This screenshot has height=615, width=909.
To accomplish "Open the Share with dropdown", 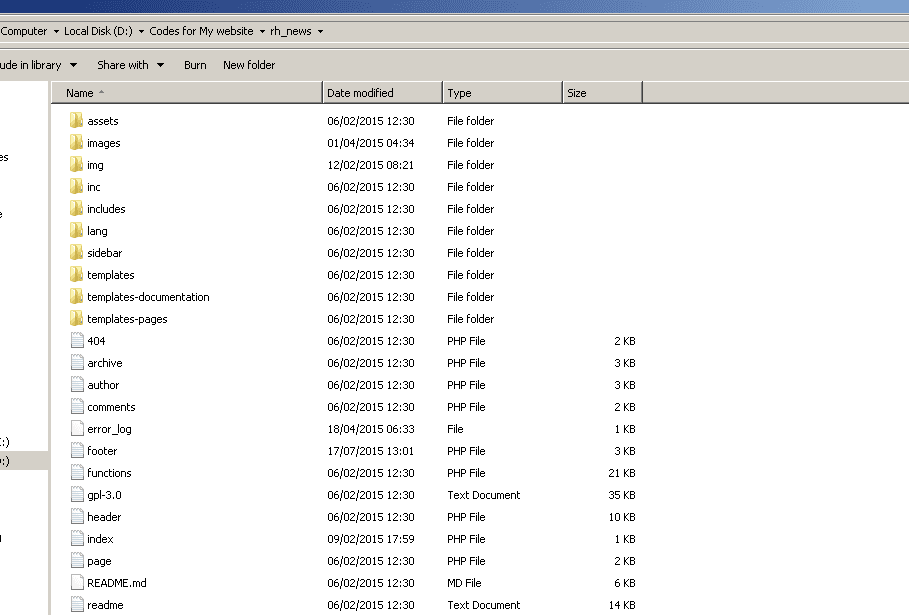I will 130,65.
